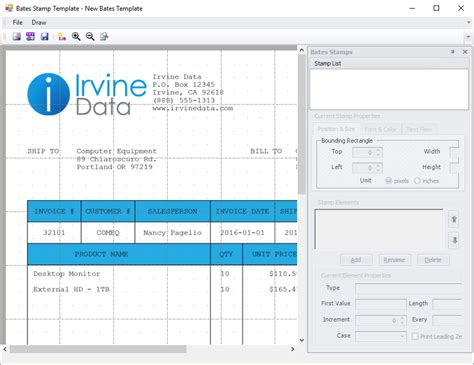Click the 'CUSTOMER #' header cell
Image resolution: width=474 pixels, height=365 pixels.
[x=108, y=211]
